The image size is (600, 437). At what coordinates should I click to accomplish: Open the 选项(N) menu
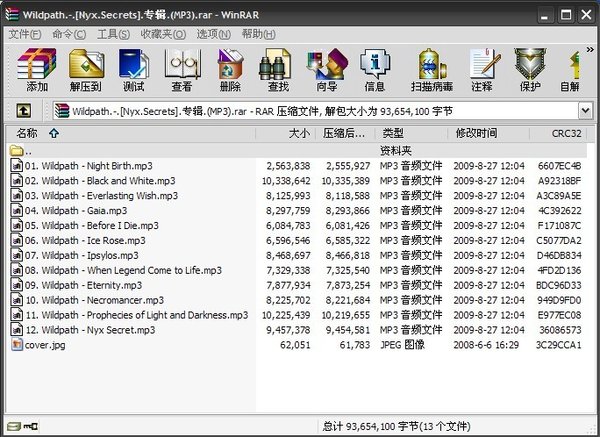[214, 34]
